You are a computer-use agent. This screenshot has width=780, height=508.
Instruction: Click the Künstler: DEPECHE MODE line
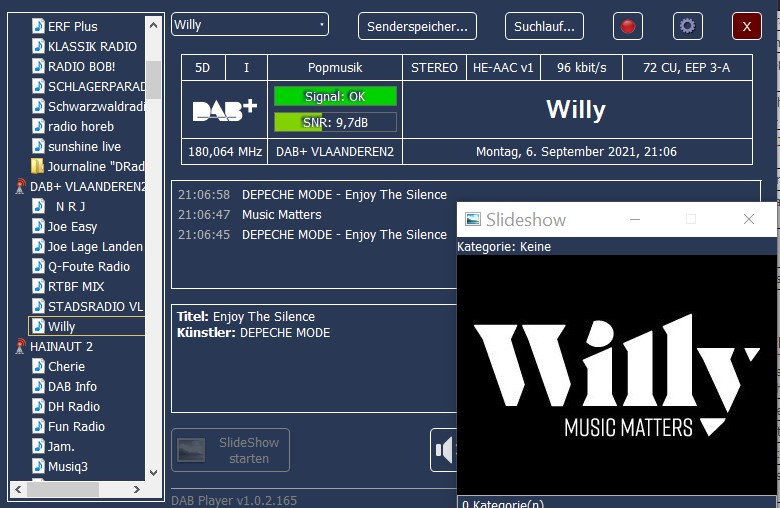(x=253, y=333)
